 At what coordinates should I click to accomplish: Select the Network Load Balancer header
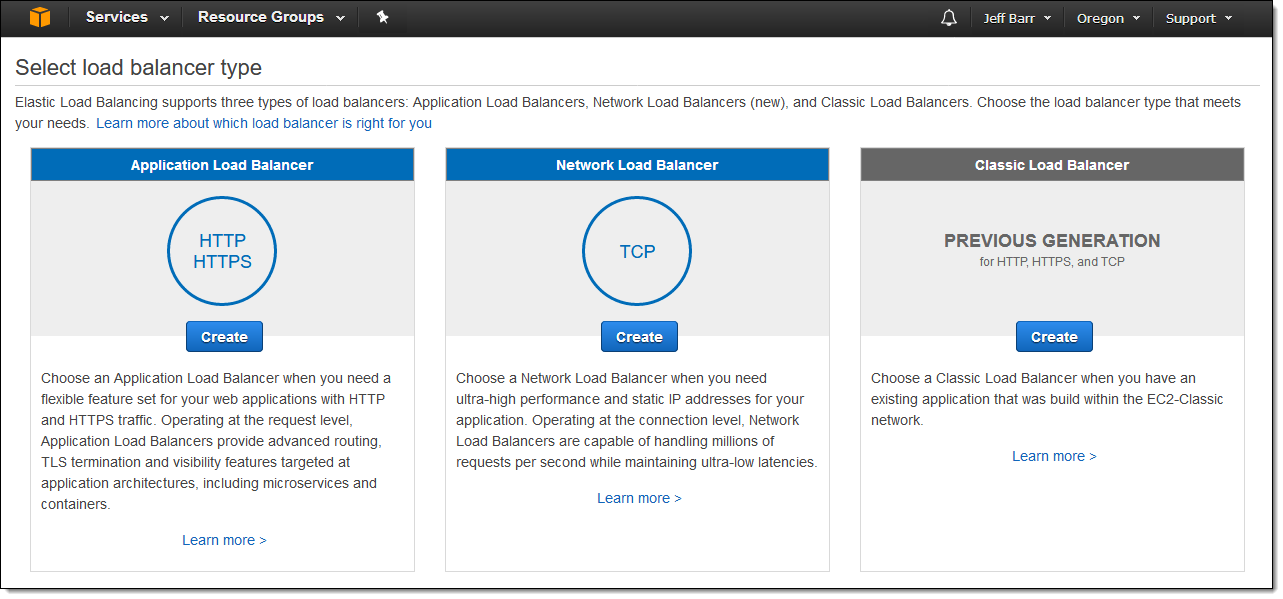click(636, 164)
